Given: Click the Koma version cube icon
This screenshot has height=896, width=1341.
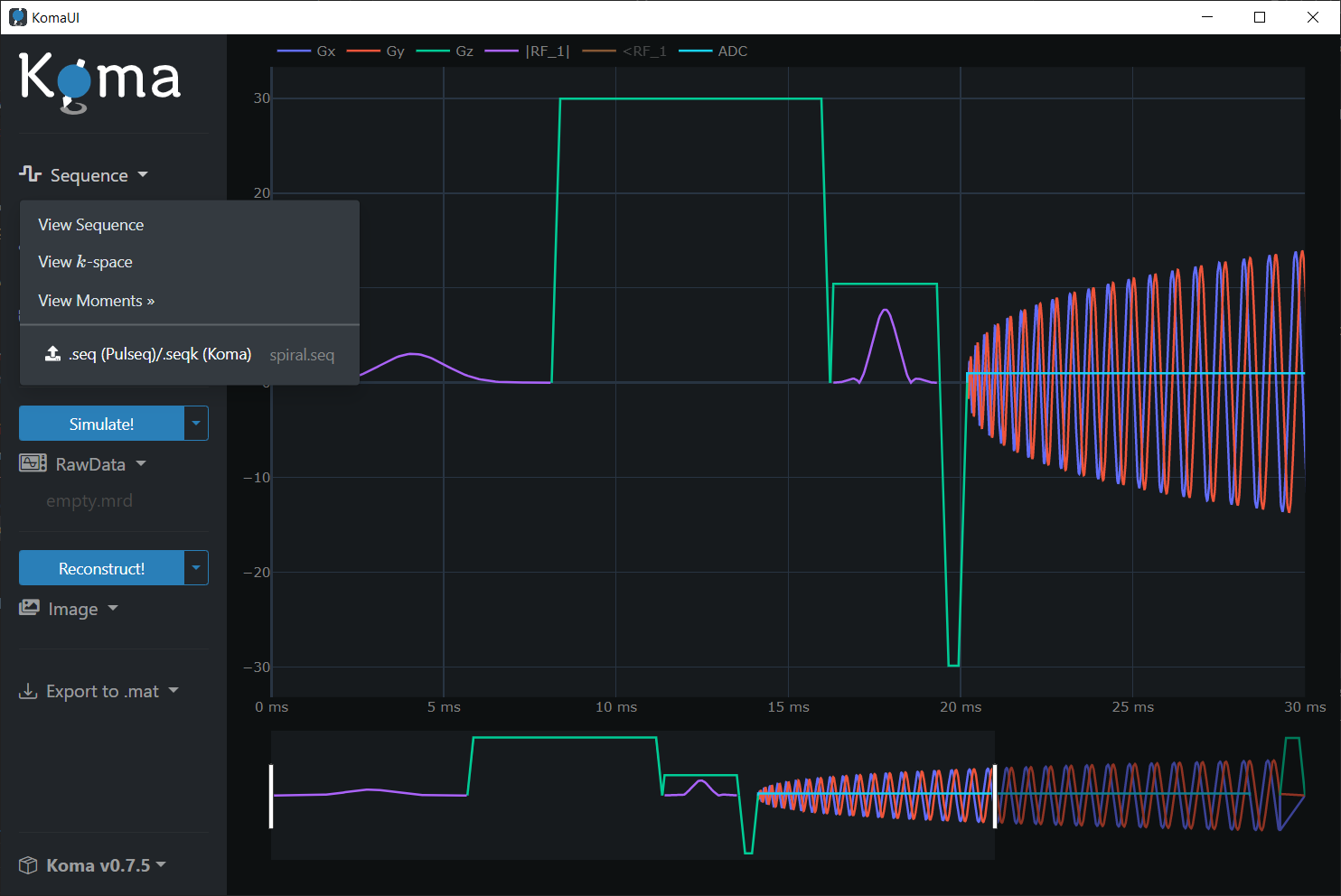Looking at the screenshot, I should tap(28, 865).
